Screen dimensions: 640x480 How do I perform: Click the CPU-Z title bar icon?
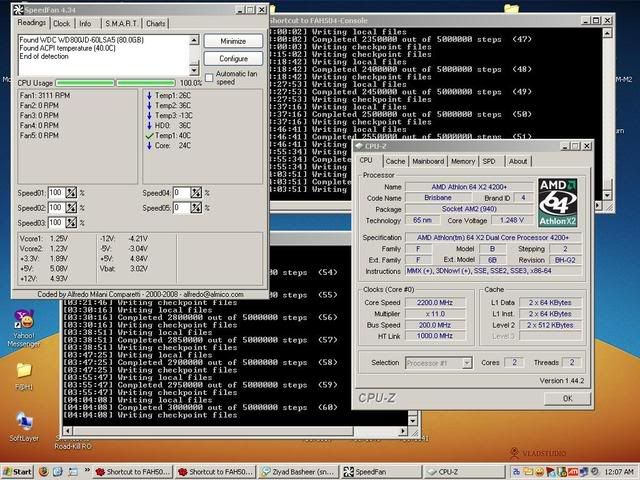(x=359, y=146)
